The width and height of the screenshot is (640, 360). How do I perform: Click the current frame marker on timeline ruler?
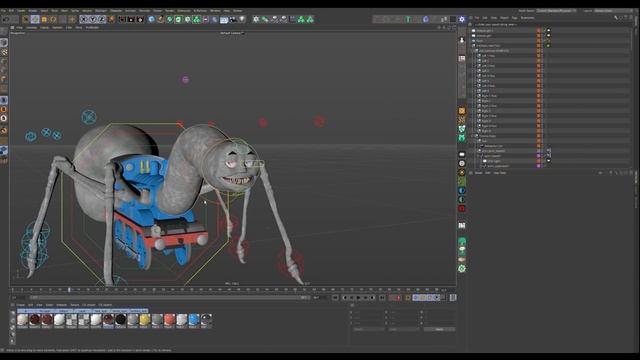[69, 290]
